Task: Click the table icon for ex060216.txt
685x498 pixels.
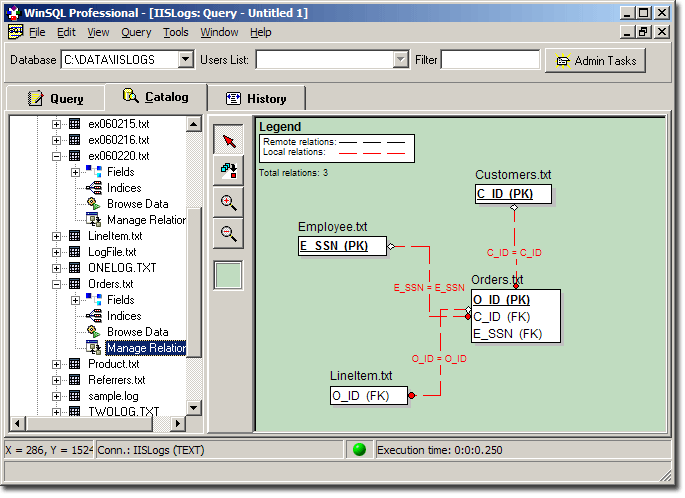Action: pos(75,140)
